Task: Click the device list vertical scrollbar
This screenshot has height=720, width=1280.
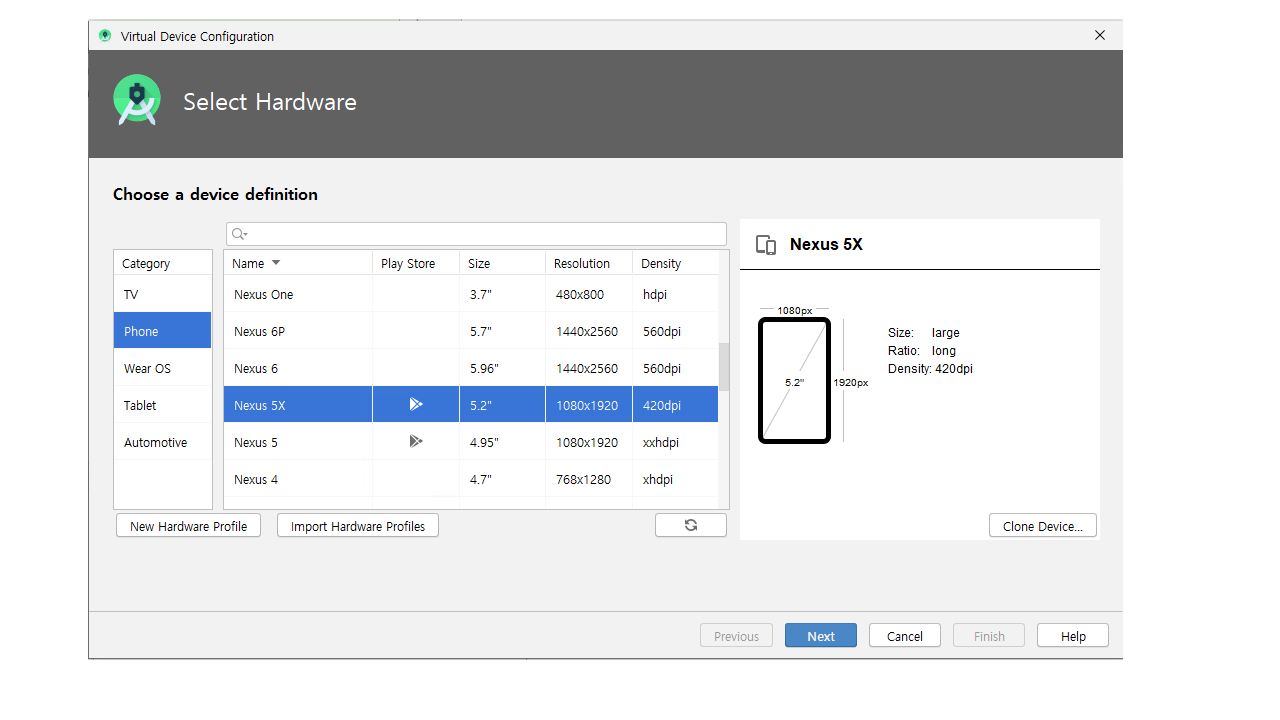Action: [x=724, y=368]
